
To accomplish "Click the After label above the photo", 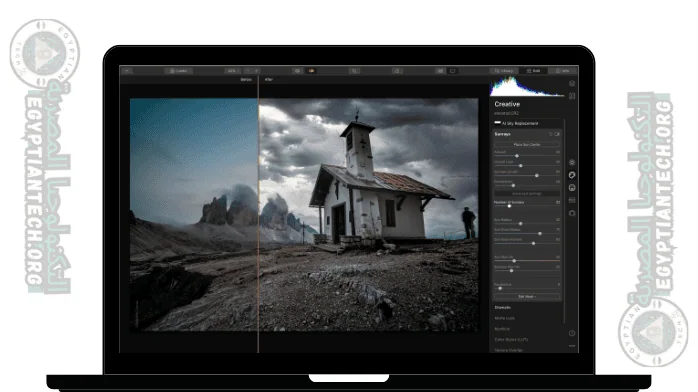I will coord(269,80).
